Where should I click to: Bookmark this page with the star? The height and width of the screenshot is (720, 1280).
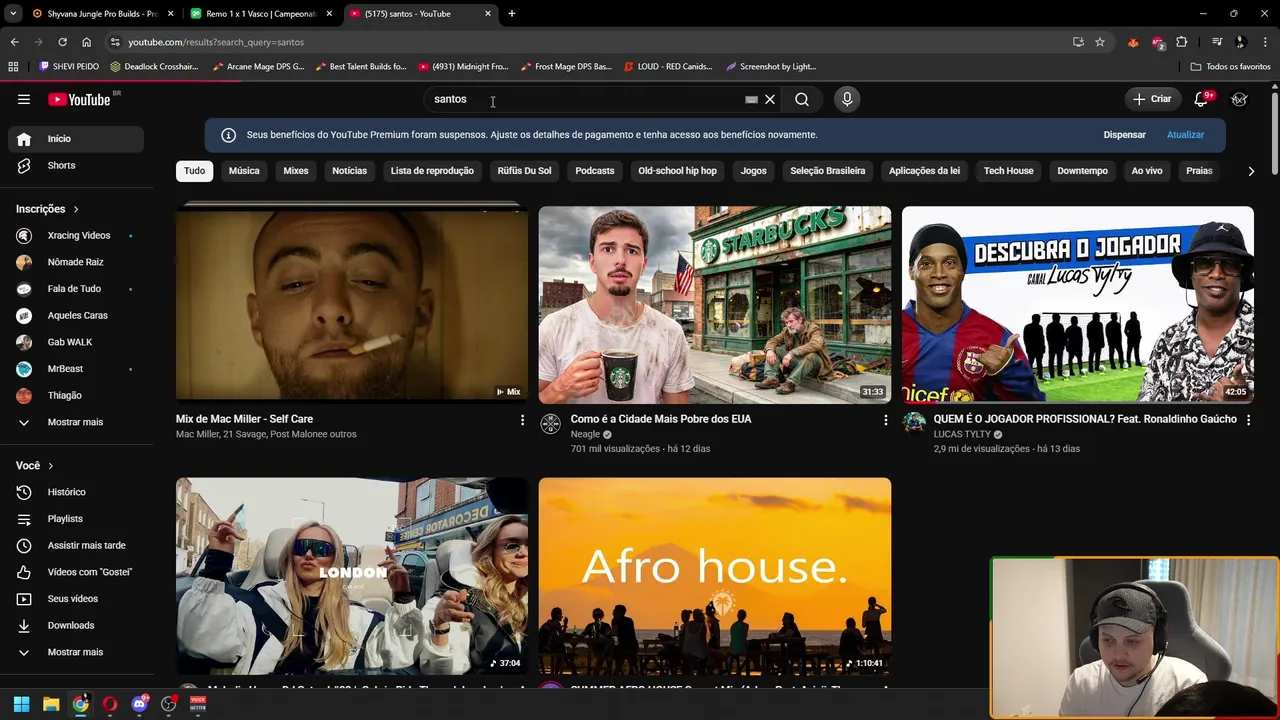pos(1100,42)
